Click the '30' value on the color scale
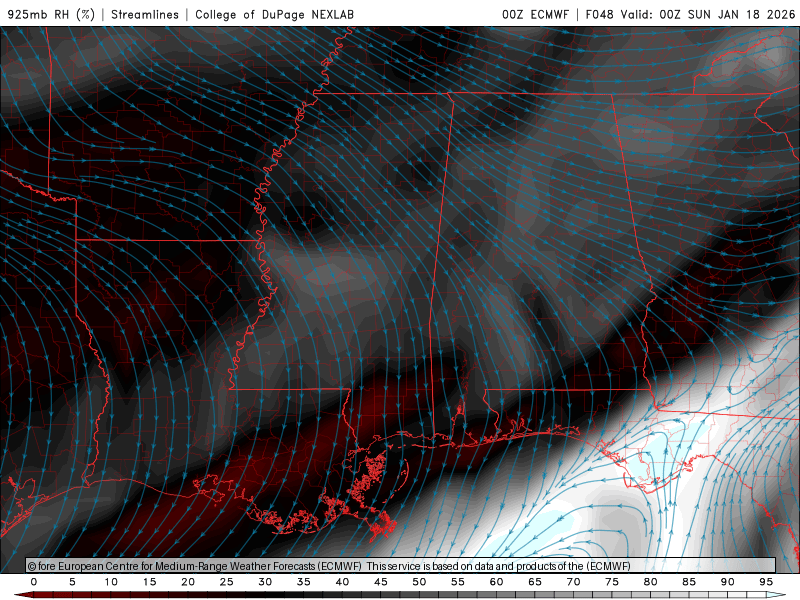 pyautogui.click(x=265, y=582)
